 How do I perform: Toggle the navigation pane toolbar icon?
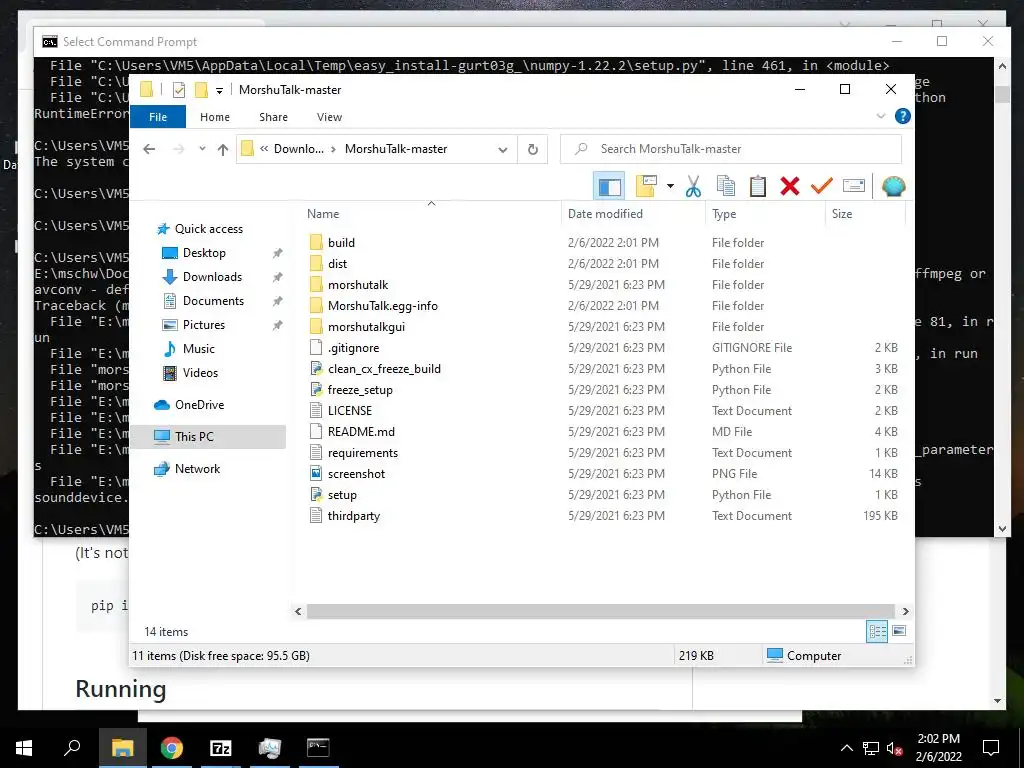pos(609,186)
